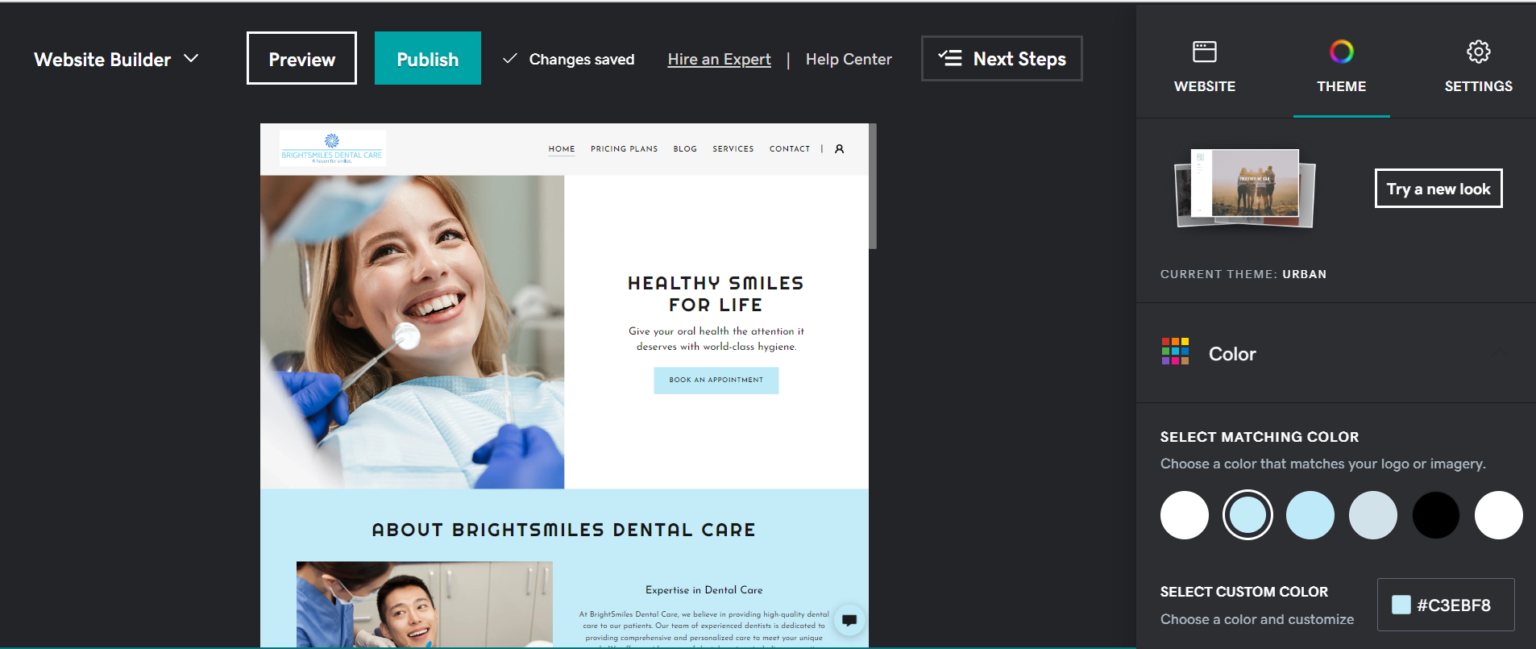Viewport: 1536px width, 649px height.
Task: Select BLOG in the preview navigation
Action: (x=685, y=148)
